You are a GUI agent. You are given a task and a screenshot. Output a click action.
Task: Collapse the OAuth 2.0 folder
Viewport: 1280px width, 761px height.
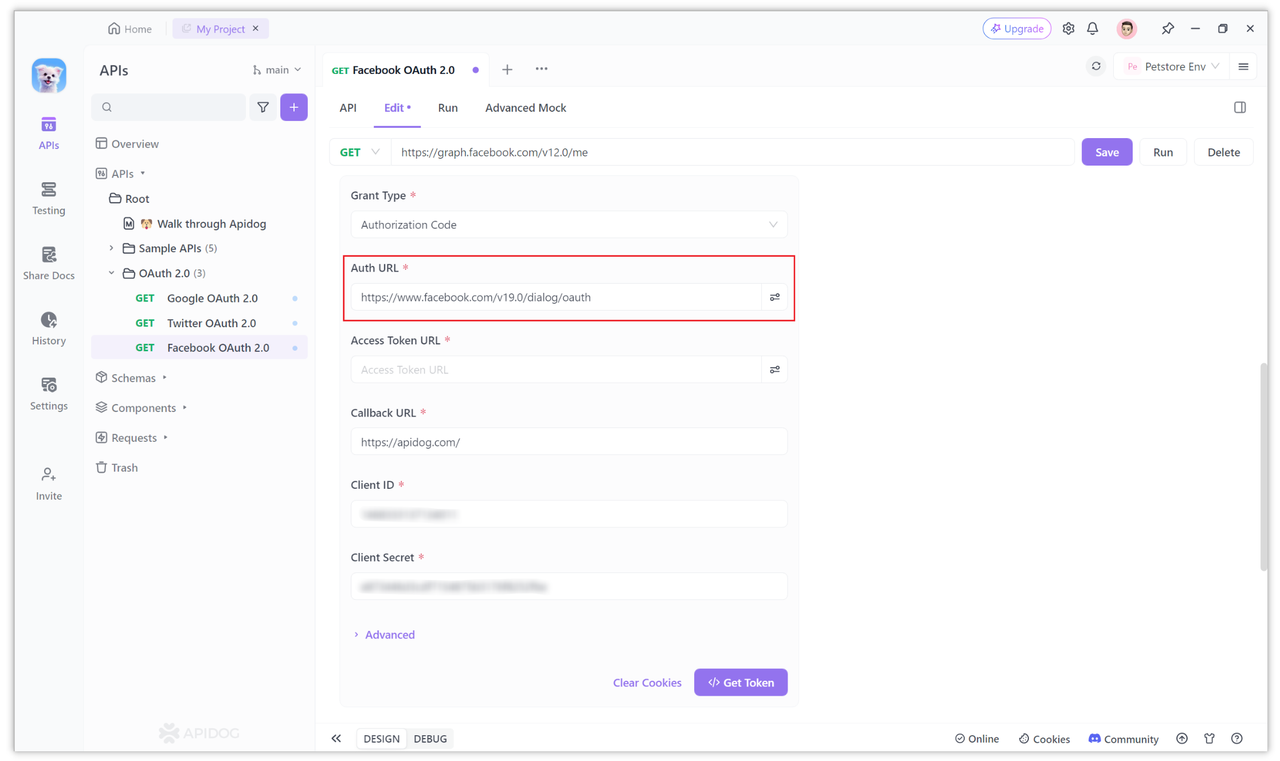pyautogui.click(x=111, y=273)
